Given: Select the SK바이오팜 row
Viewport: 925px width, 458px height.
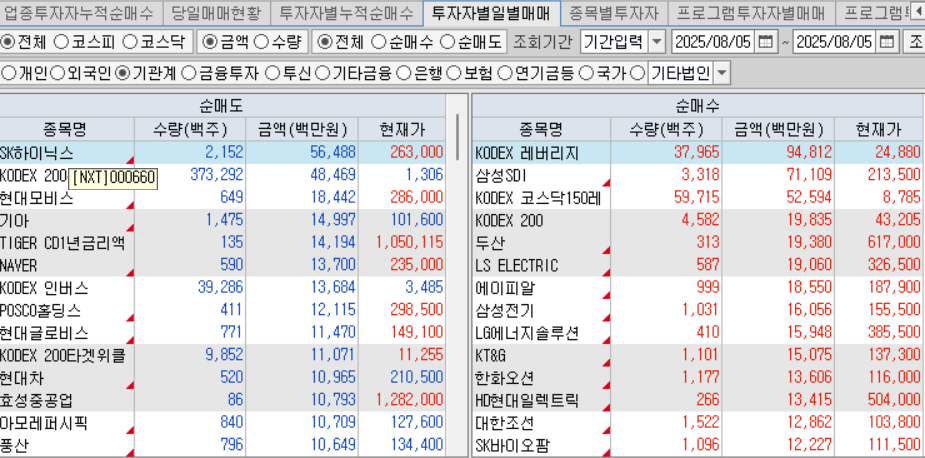Looking at the screenshot, I should (698, 446).
